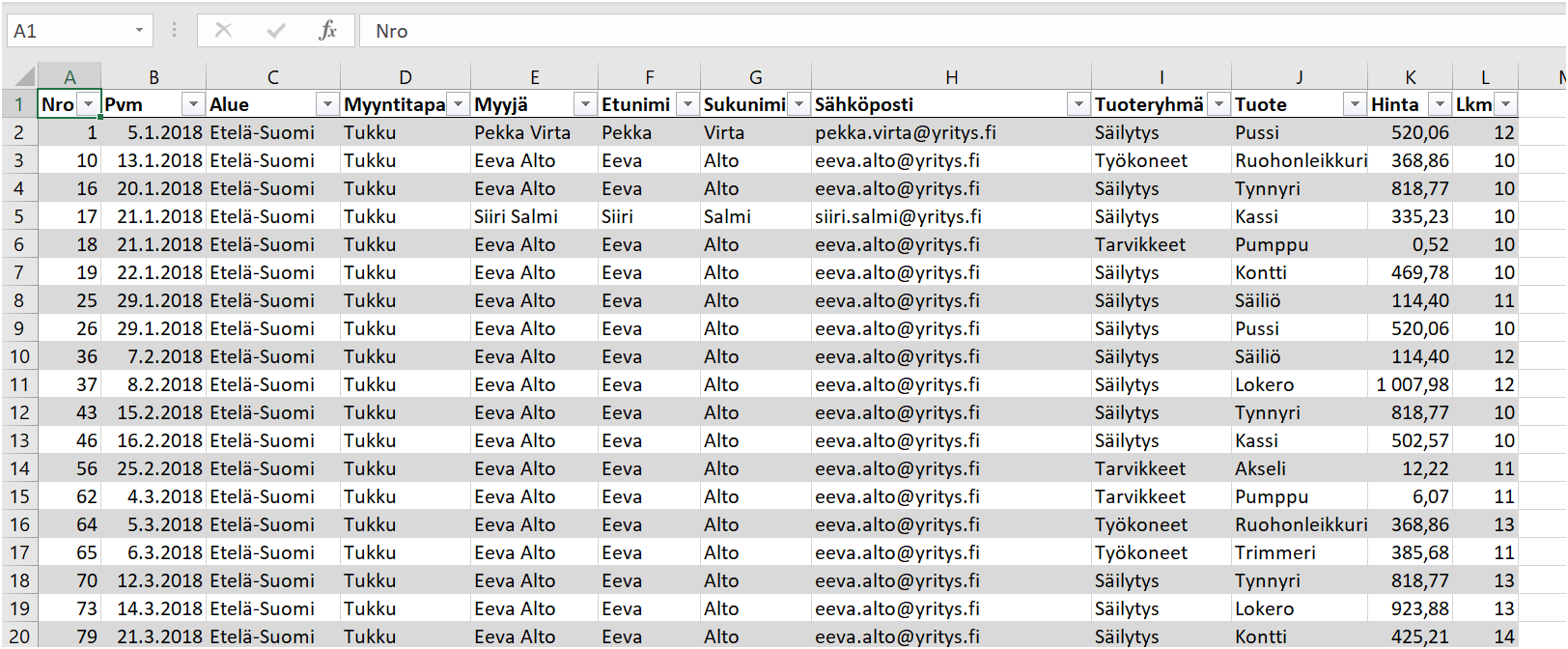The height and width of the screenshot is (649, 1568).
Task: Click the price cell 12,22
Action: point(1411,468)
